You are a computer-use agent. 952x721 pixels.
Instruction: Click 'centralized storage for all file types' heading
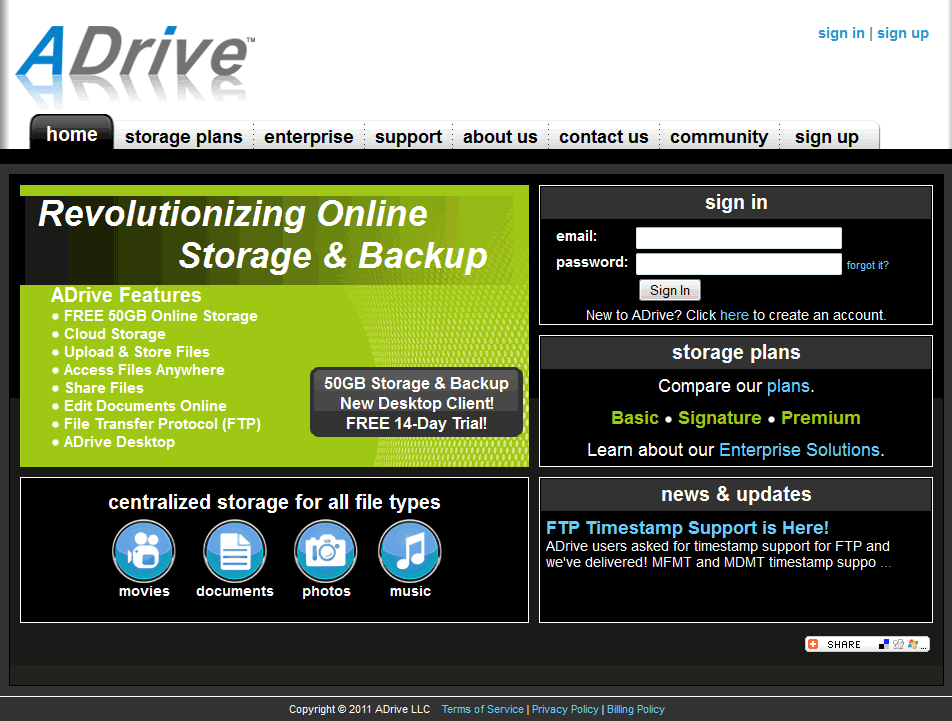click(274, 502)
